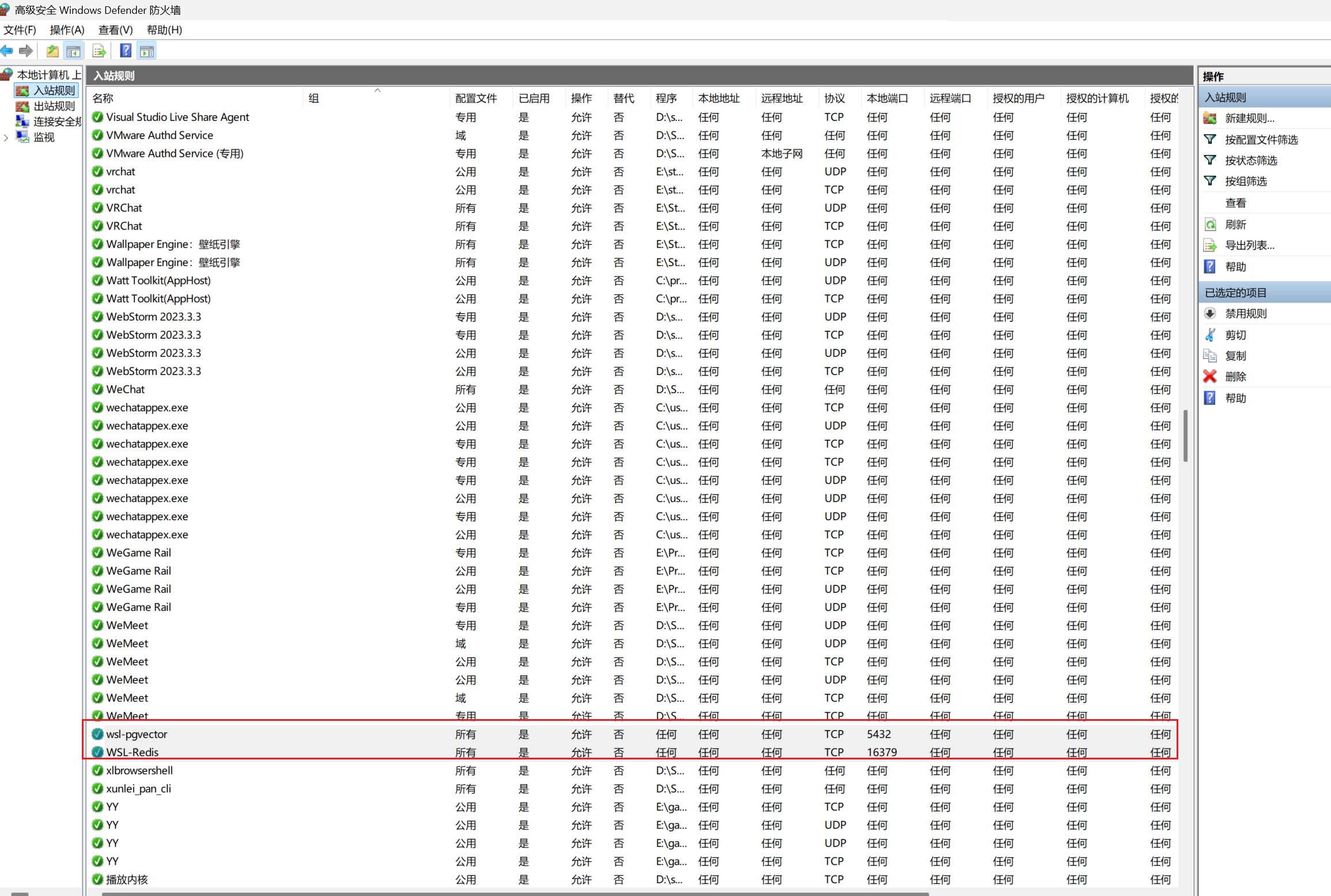1331x896 pixels.
Task: Sort by the 组 column header
Action: (x=377, y=99)
